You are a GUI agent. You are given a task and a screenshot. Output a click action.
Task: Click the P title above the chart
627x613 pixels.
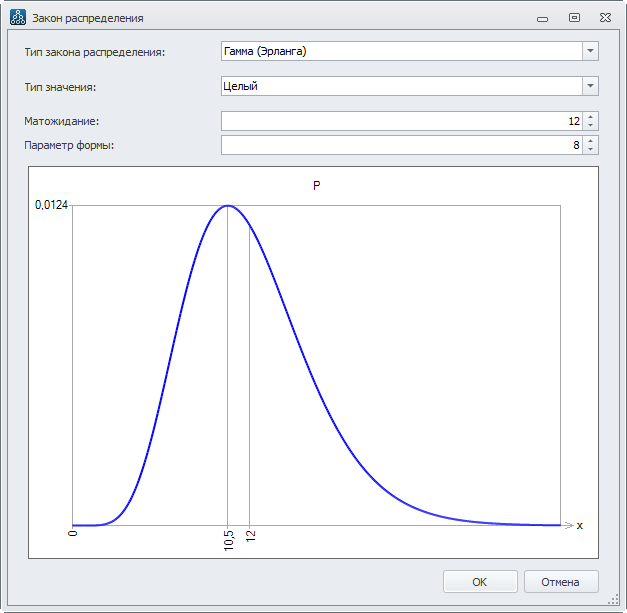point(317,186)
